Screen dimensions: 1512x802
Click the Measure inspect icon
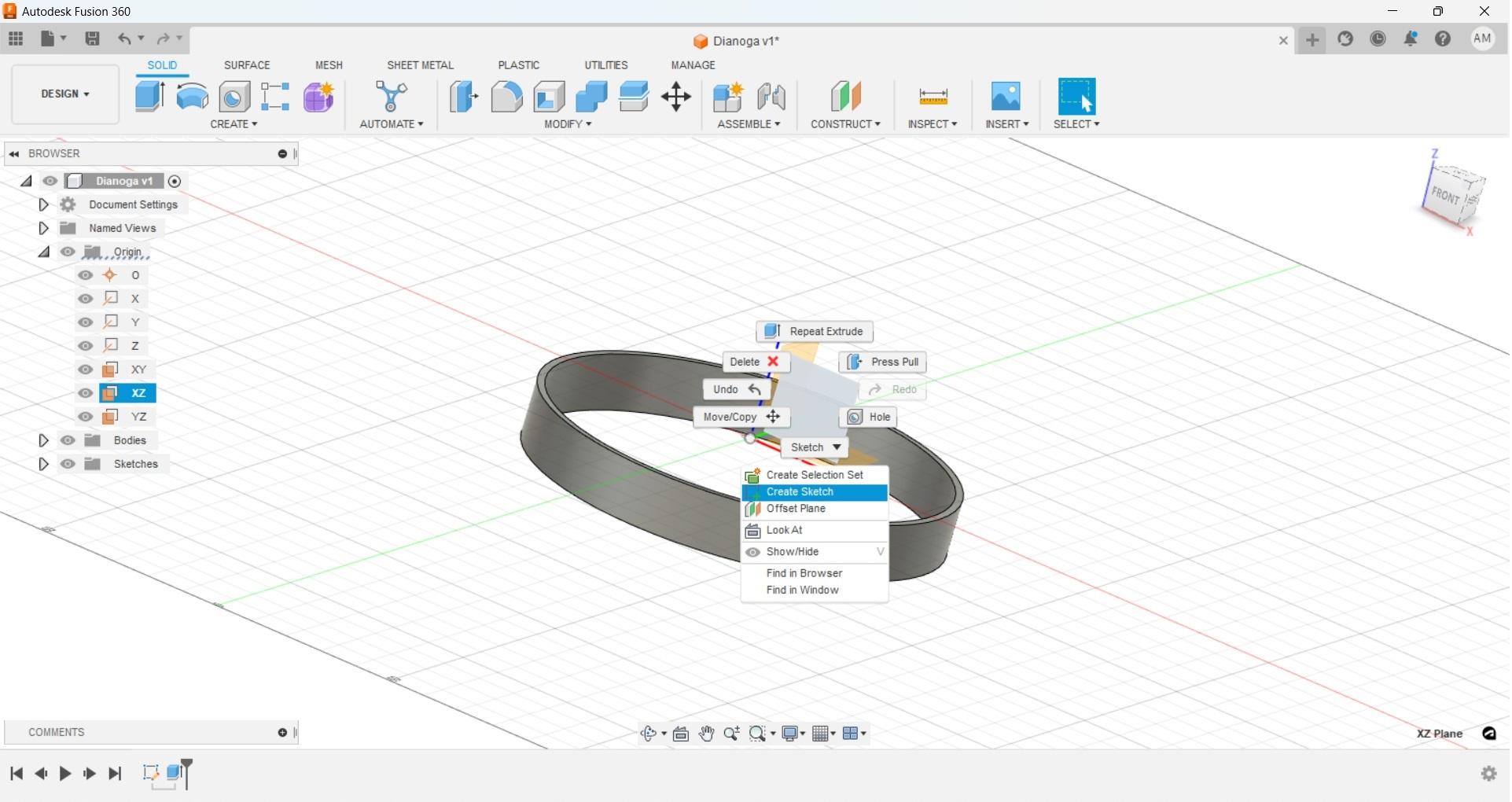pyautogui.click(x=933, y=97)
